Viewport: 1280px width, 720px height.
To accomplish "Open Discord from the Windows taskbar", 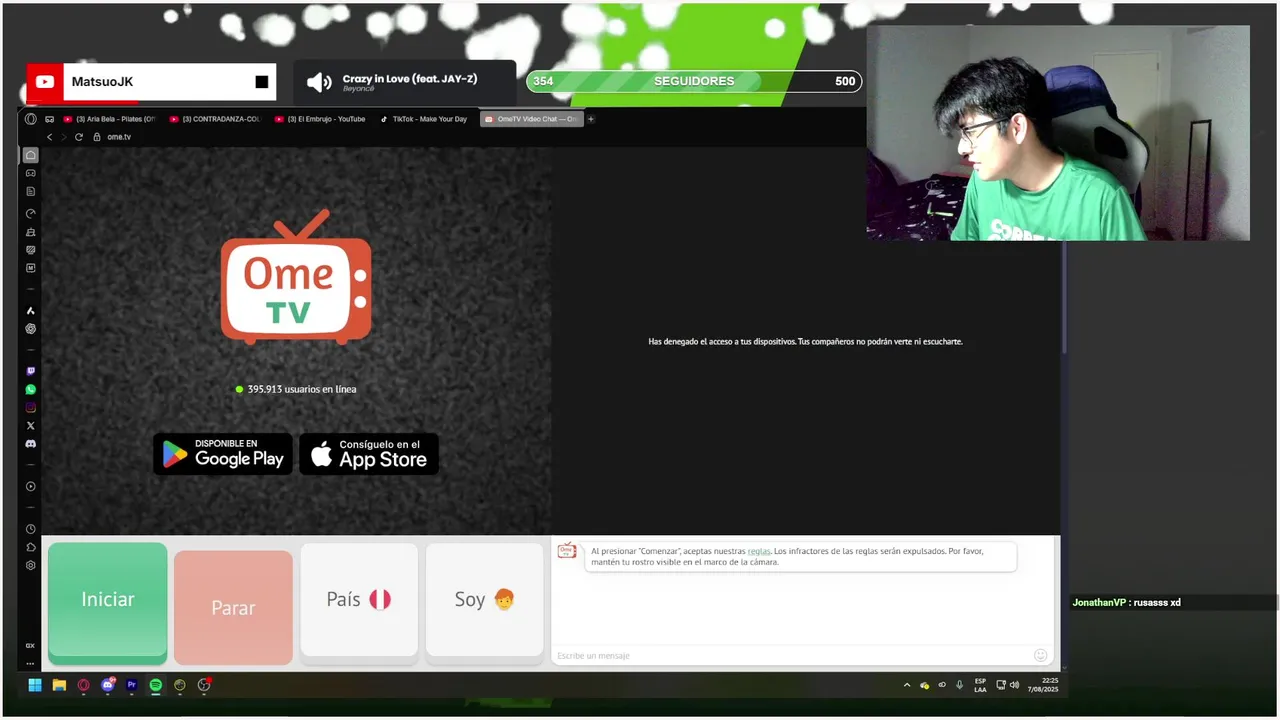I will pyautogui.click(x=108, y=685).
